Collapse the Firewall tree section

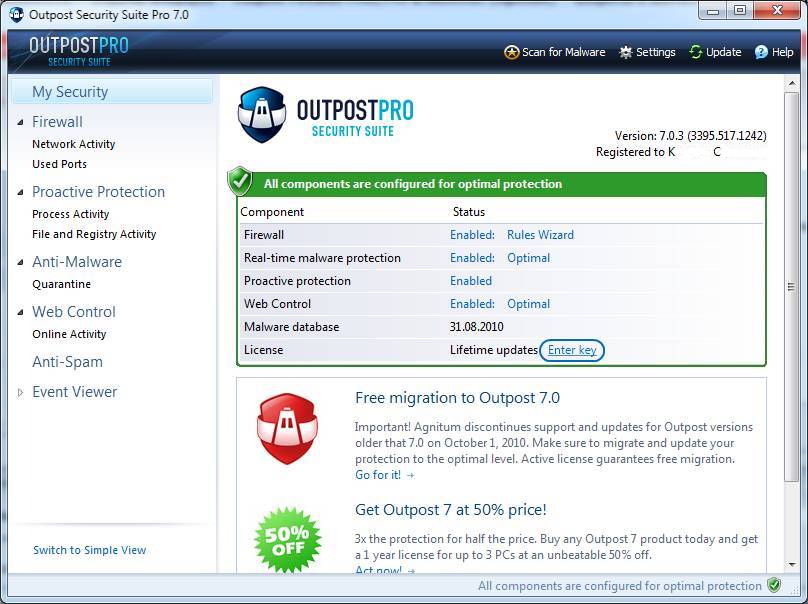pyautogui.click(x=21, y=122)
